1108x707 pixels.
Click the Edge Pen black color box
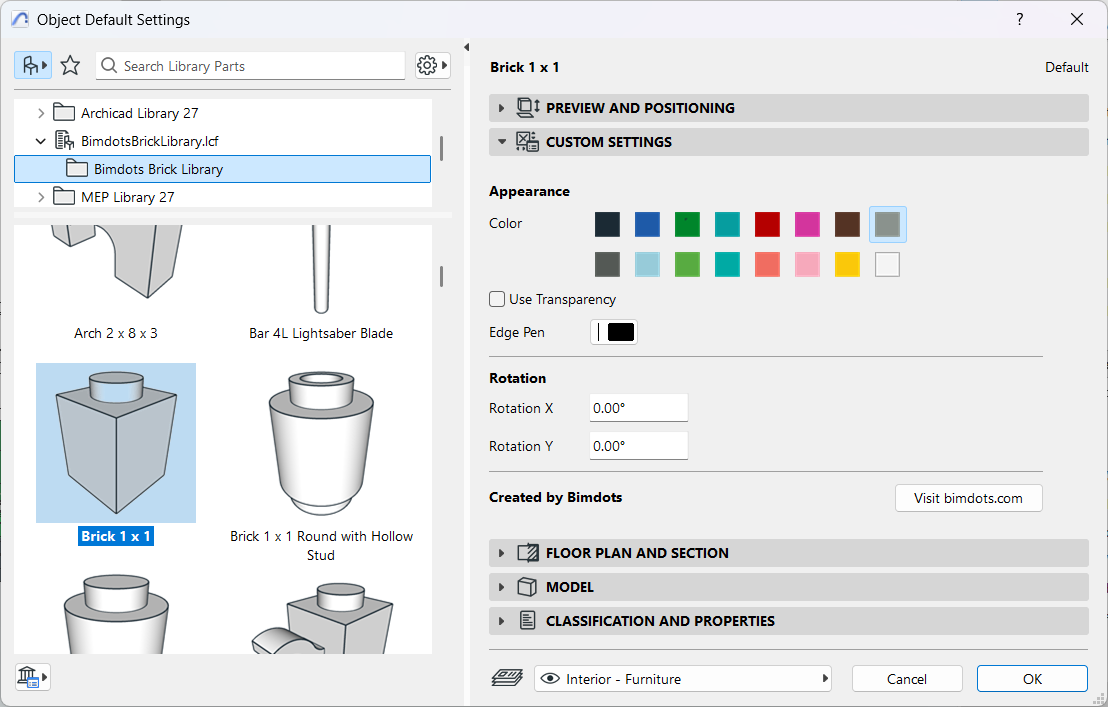620,332
